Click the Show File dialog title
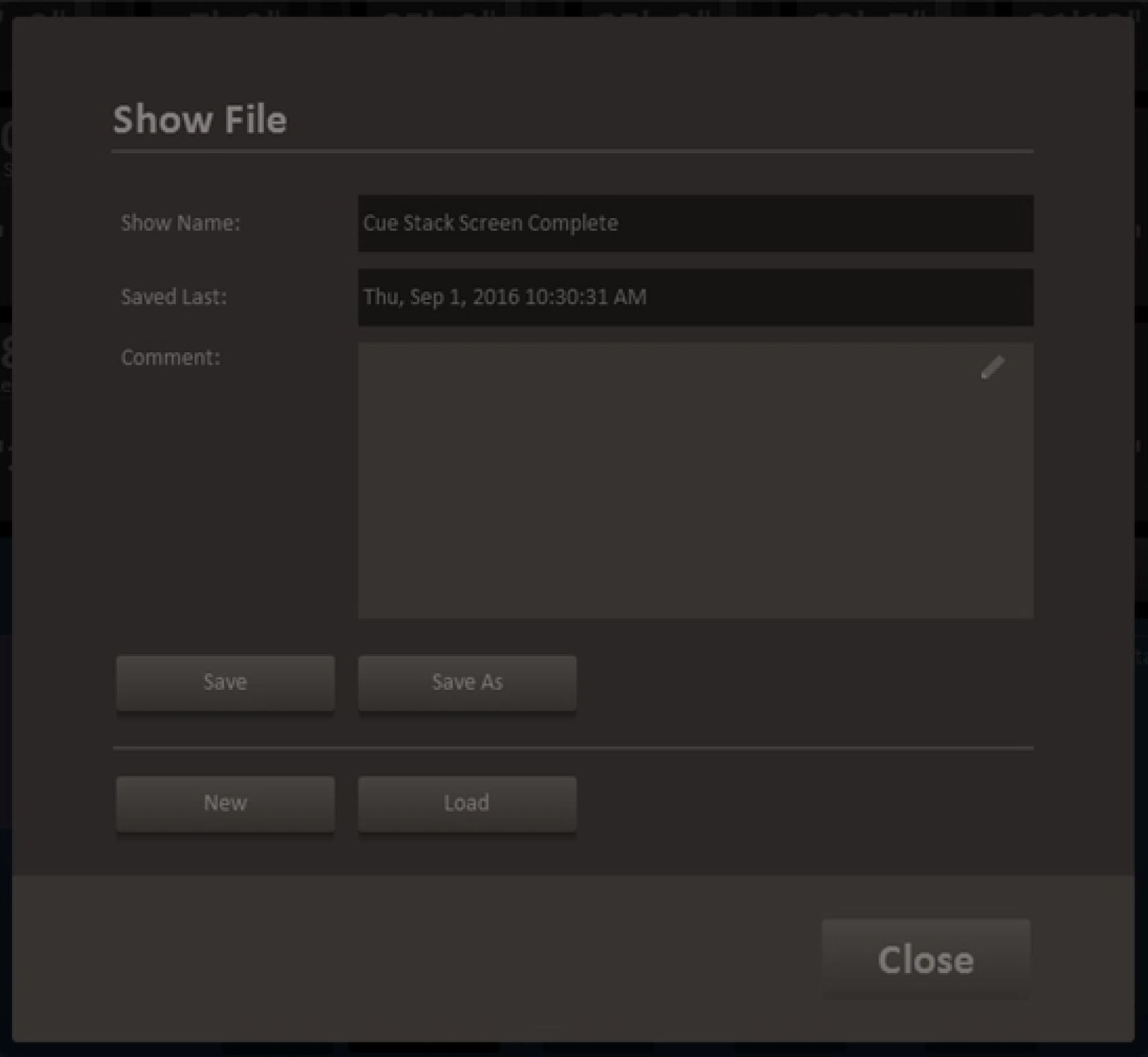The height and width of the screenshot is (1057, 1148). pos(199,119)
